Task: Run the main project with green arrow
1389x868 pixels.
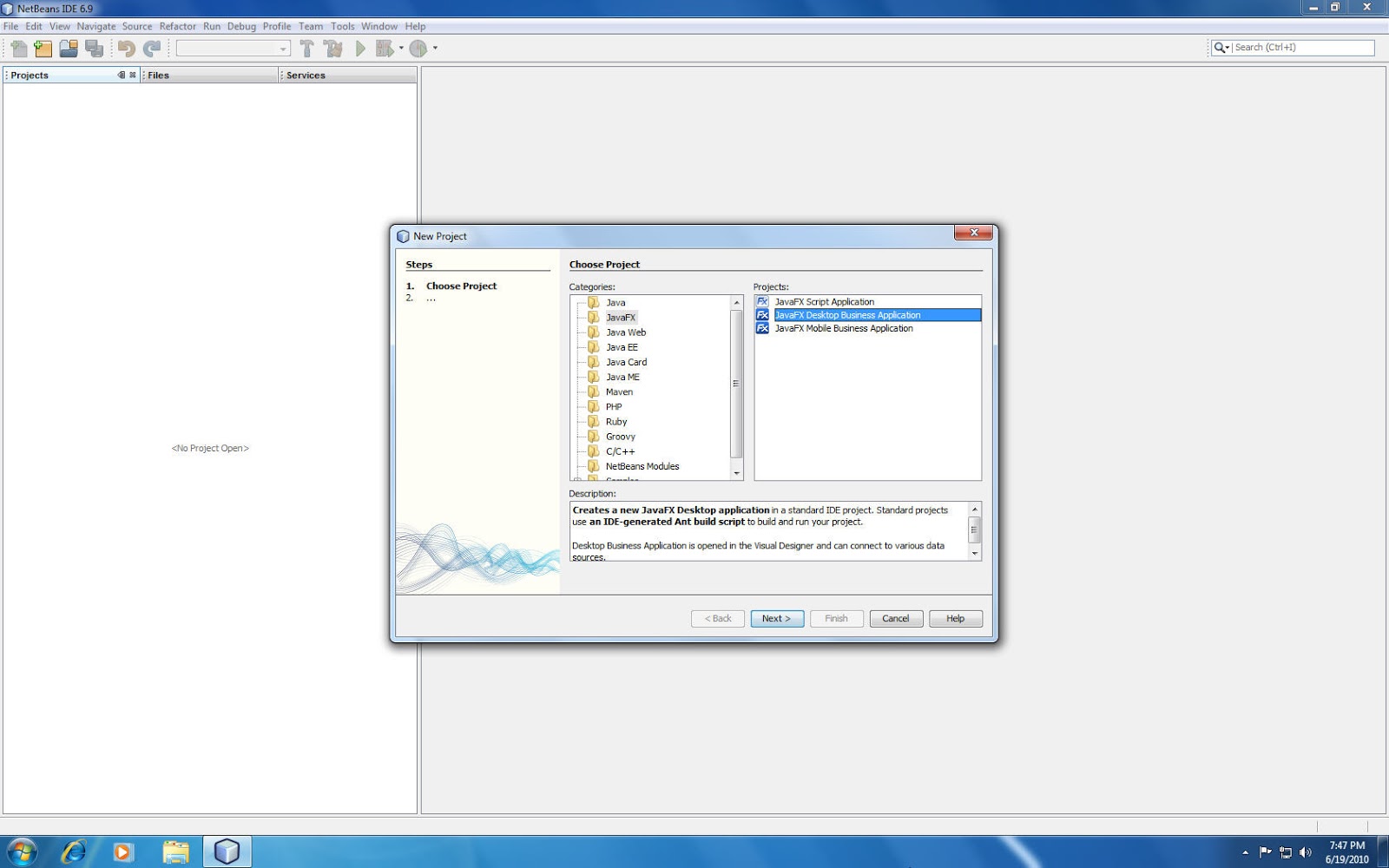Action: click(x=360, y=49)
